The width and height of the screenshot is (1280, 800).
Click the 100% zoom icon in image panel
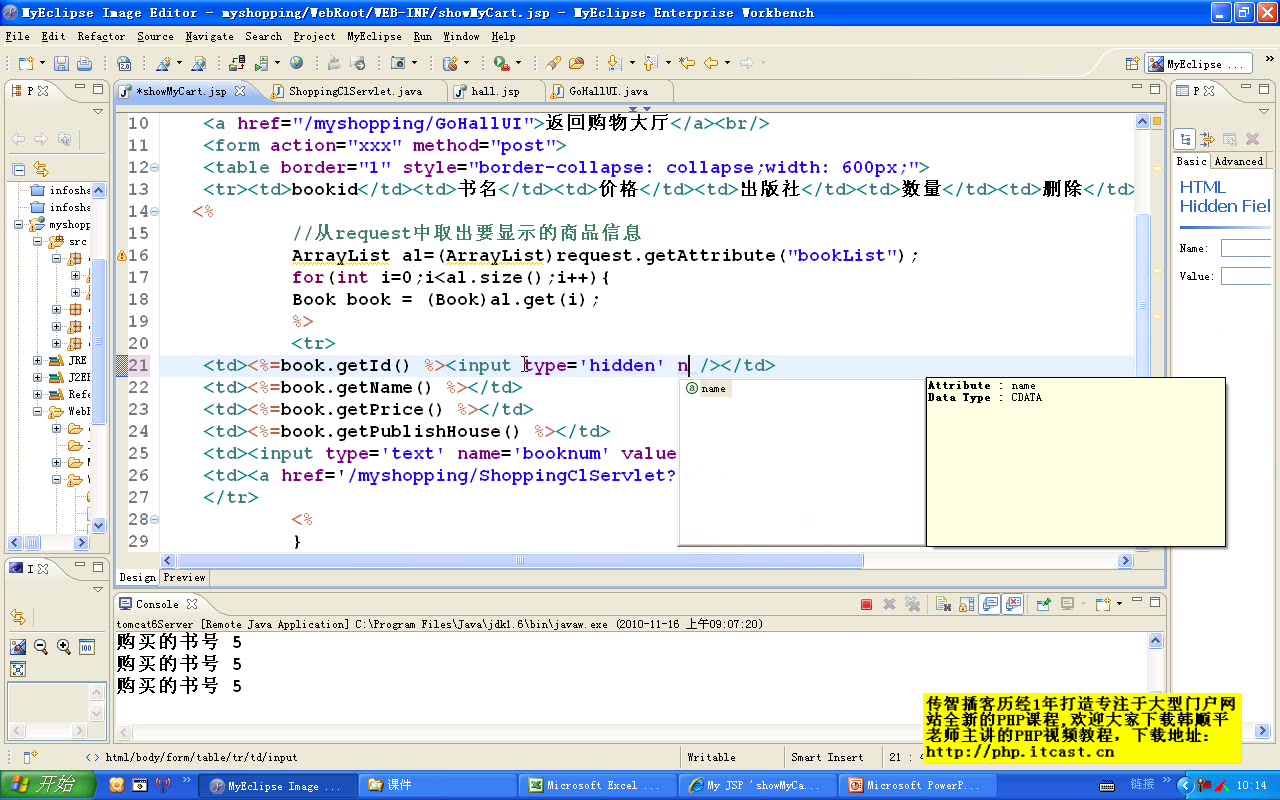coord(87,647)
